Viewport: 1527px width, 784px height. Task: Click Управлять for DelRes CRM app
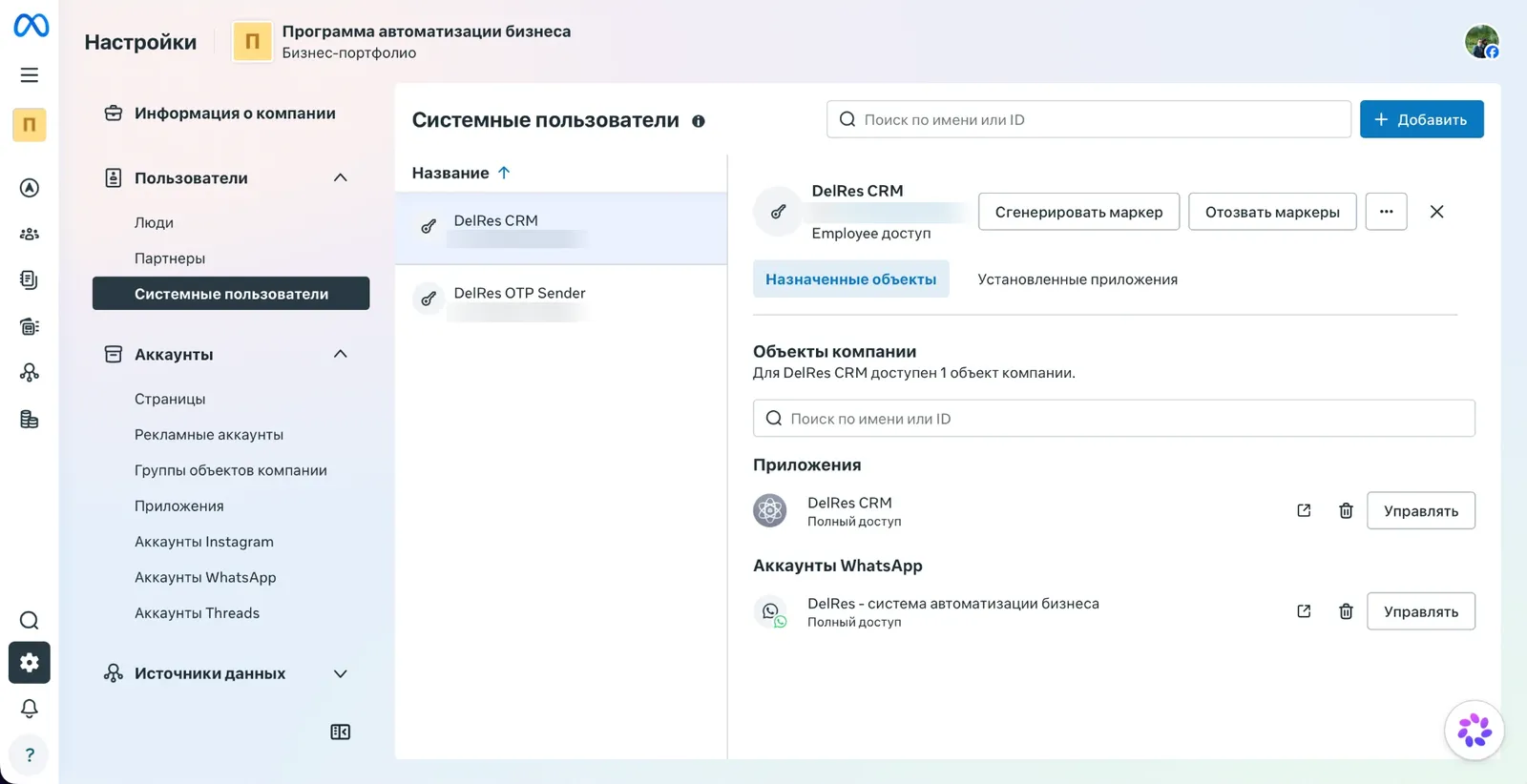pyautogui.click(x=1420, y=510)
